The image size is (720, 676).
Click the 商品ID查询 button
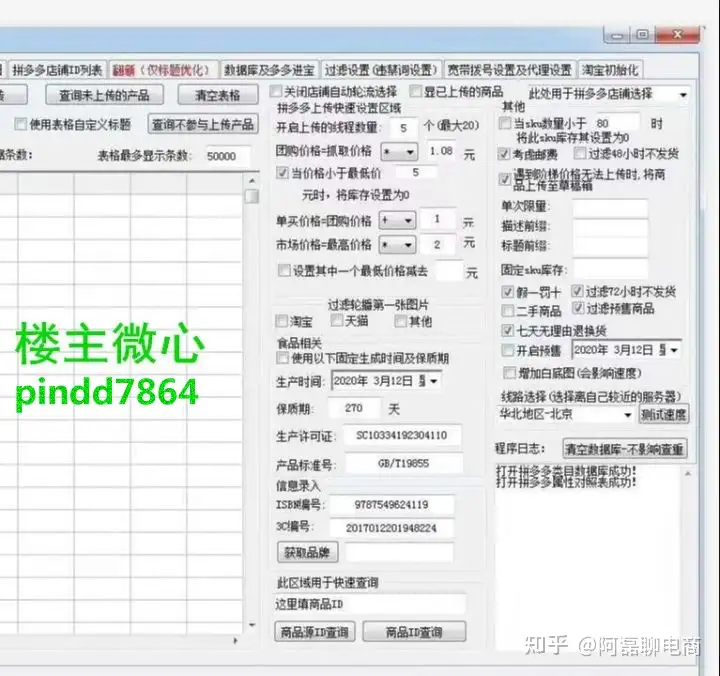coord(414,632)
